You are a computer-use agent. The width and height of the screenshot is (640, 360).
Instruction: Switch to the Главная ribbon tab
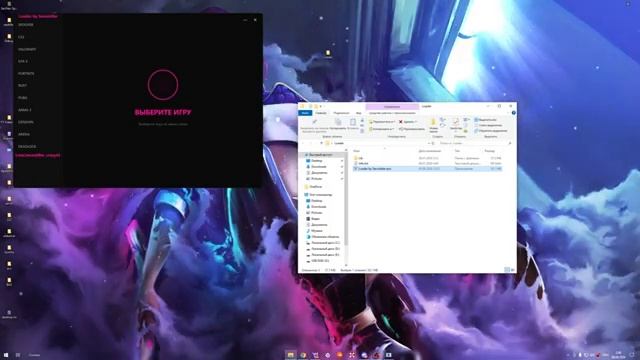tap(321, 113)
